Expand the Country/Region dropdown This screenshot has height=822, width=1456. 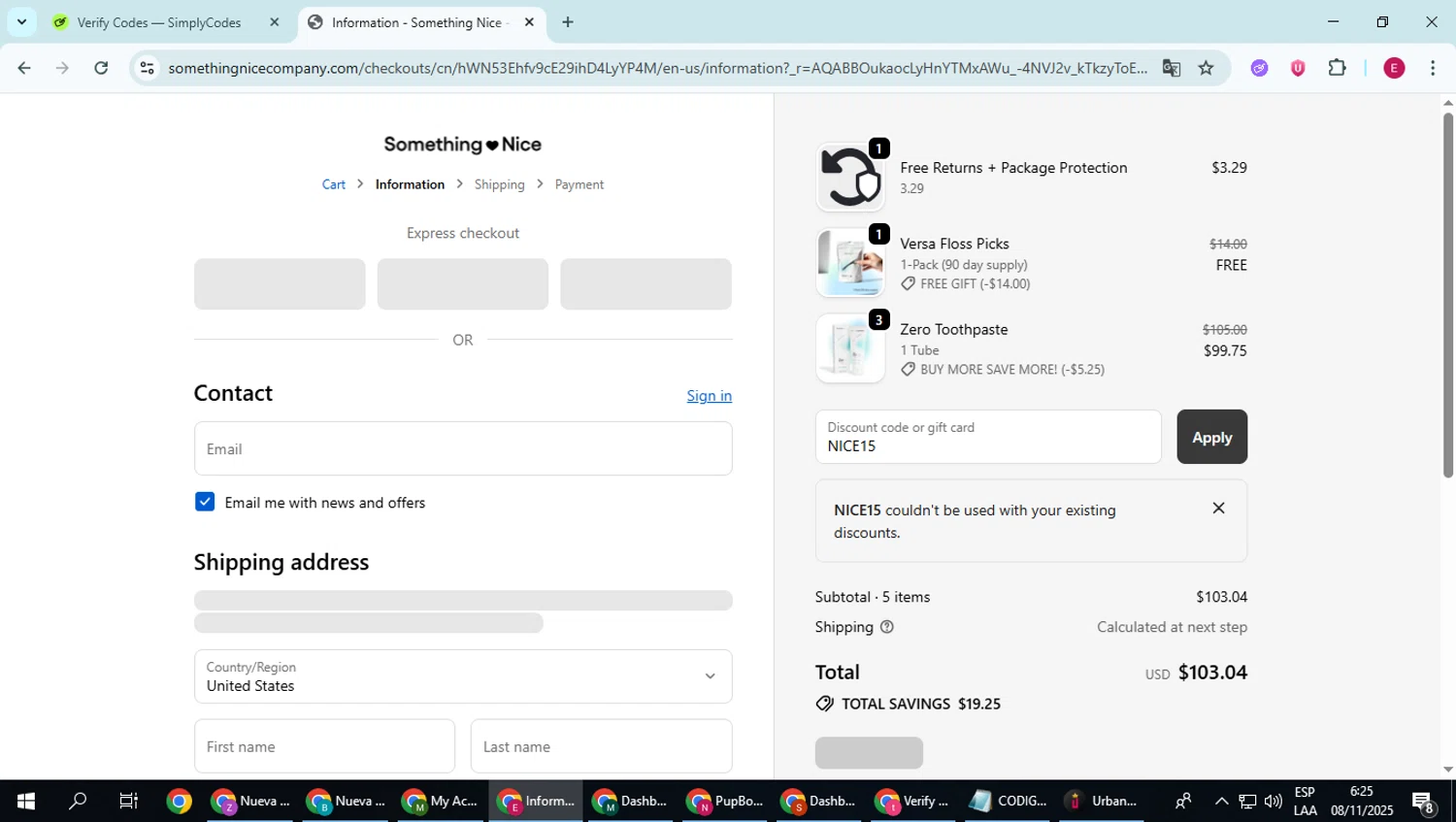click(463, 676)
